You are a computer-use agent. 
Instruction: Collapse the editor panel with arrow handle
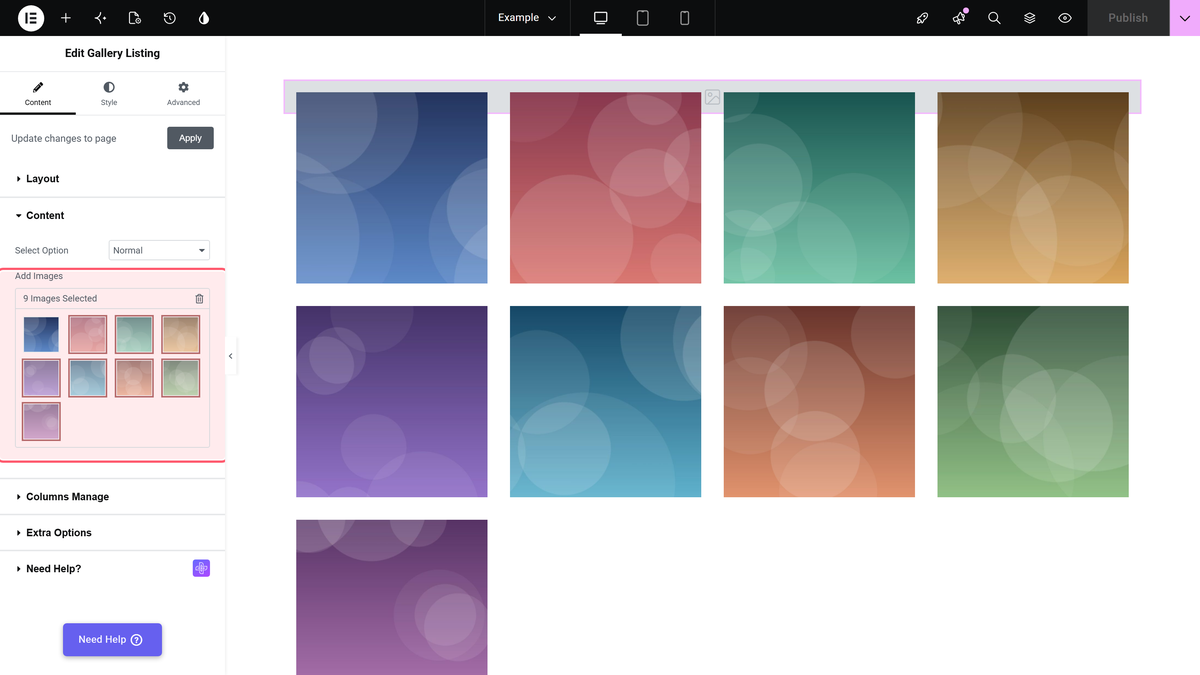pos(231,356)
